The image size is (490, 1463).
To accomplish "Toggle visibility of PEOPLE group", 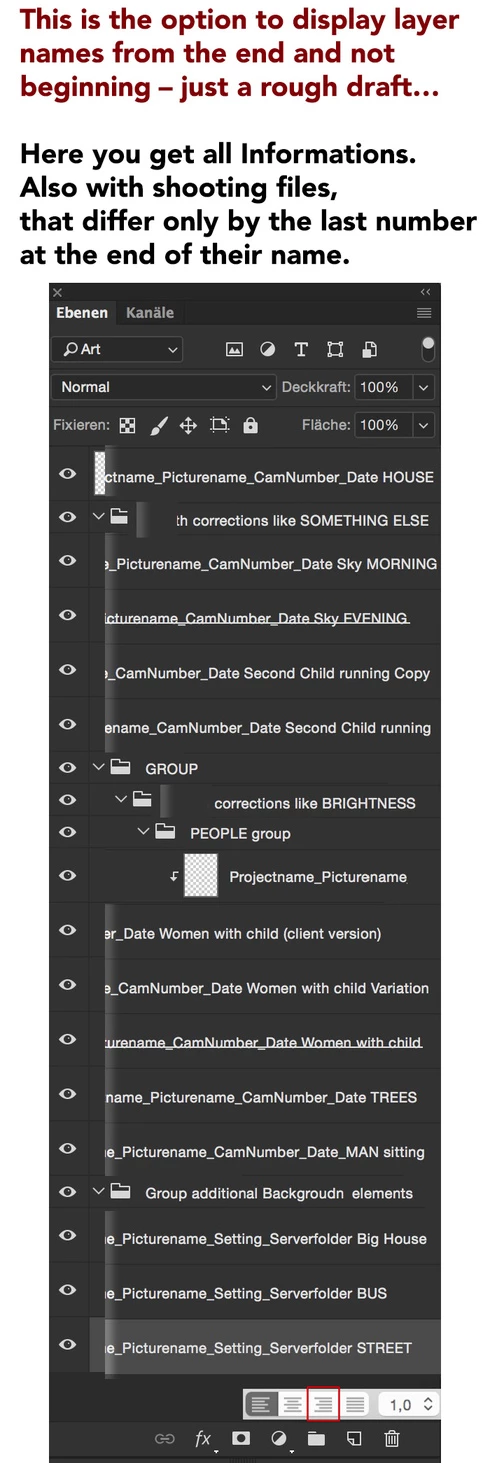I will tap(68, 832).
